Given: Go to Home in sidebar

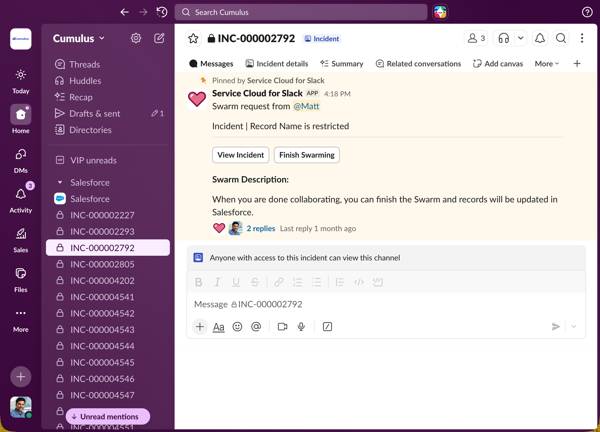Looking at the screenshot, I should click(21, 119).
